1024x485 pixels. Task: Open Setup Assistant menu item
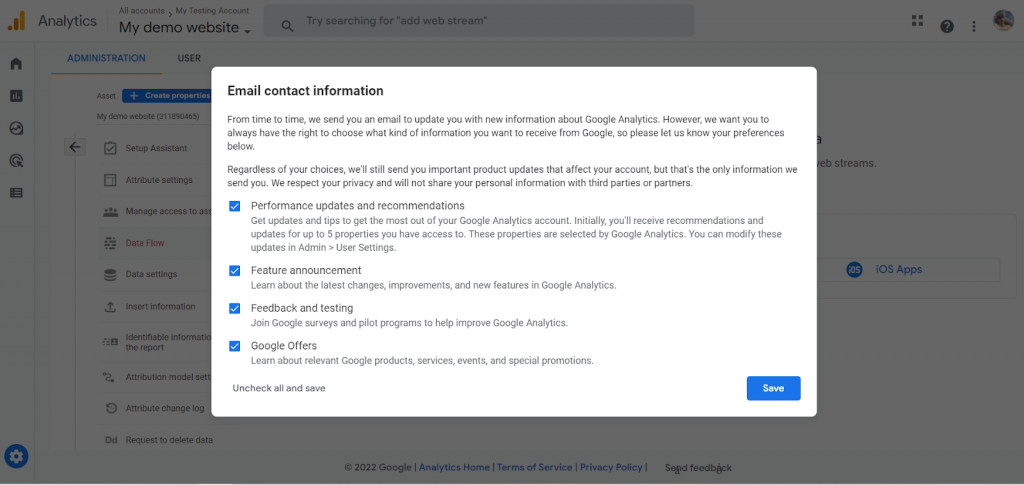[156, 148]
